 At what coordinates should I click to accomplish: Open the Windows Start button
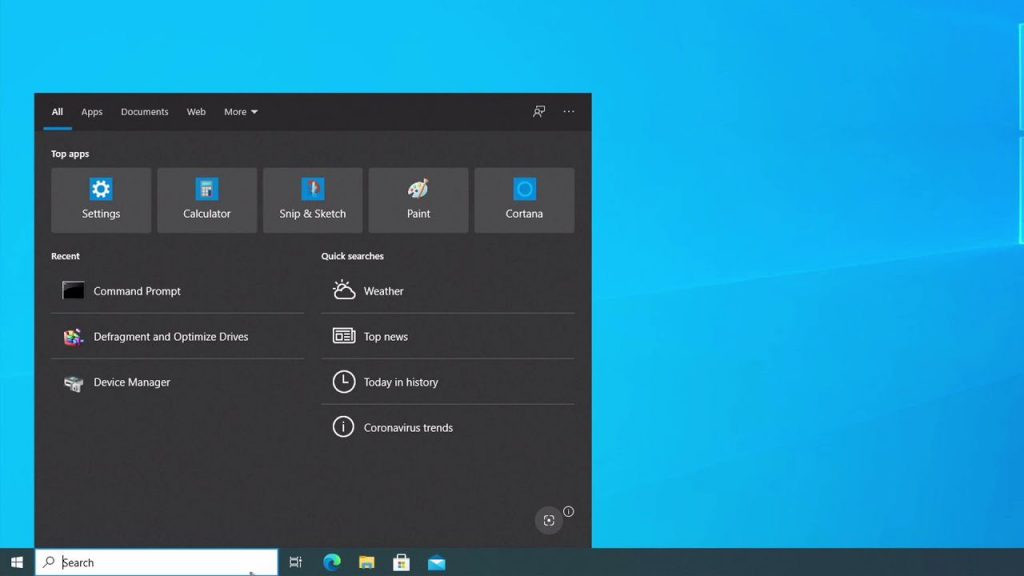pyautogui.click(x=17, y=562)
